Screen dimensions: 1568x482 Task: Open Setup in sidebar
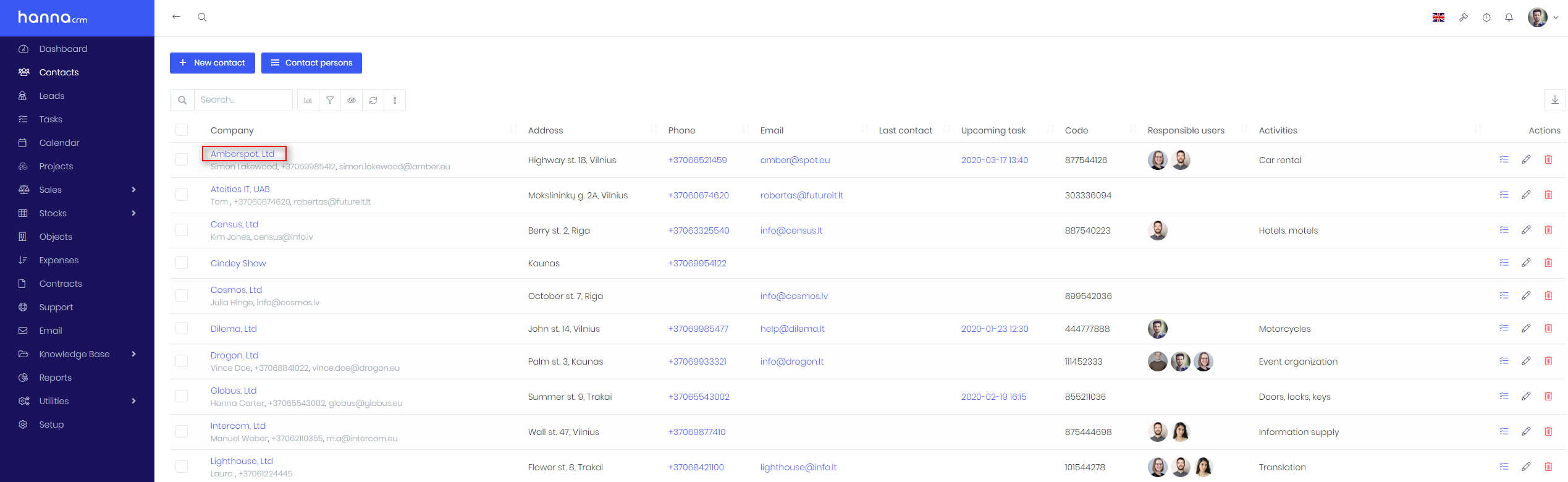[51, 425]
